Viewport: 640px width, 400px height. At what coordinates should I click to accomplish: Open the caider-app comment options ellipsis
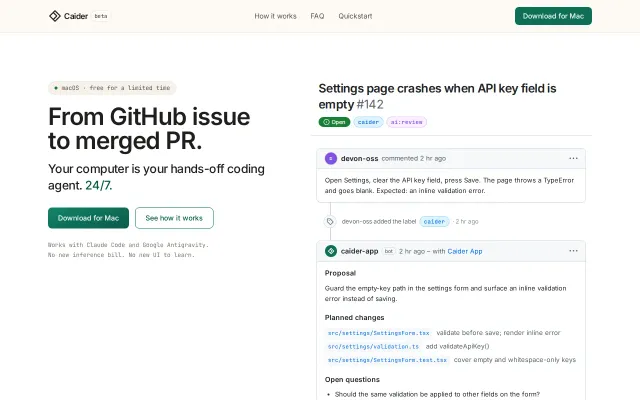click(573, 251)
